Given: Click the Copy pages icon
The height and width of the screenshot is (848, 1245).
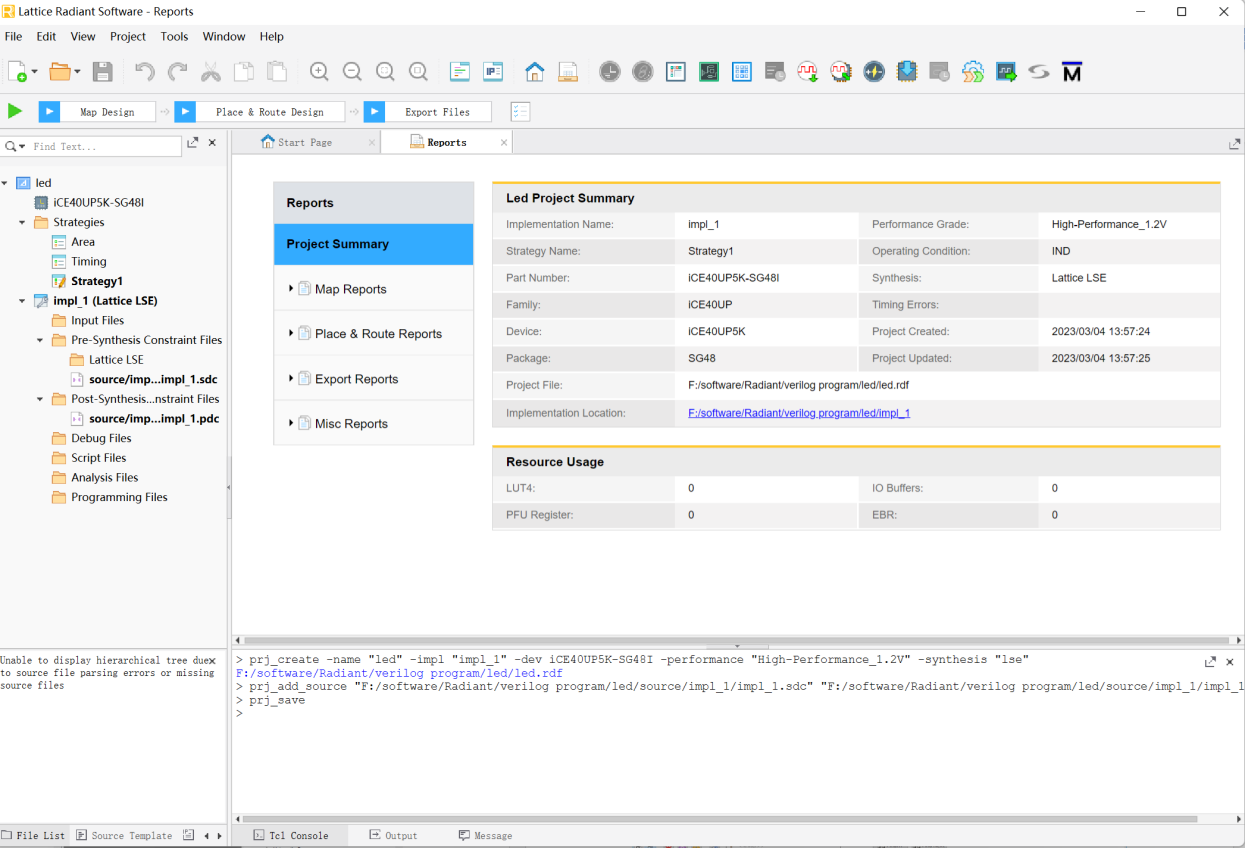Looking at the screenshot, I should pyautogui.click(x=244, y=72).
